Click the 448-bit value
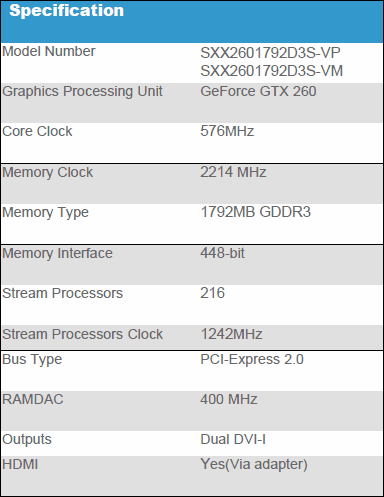This screenshot has width=384, height=497. coord(222,253)
